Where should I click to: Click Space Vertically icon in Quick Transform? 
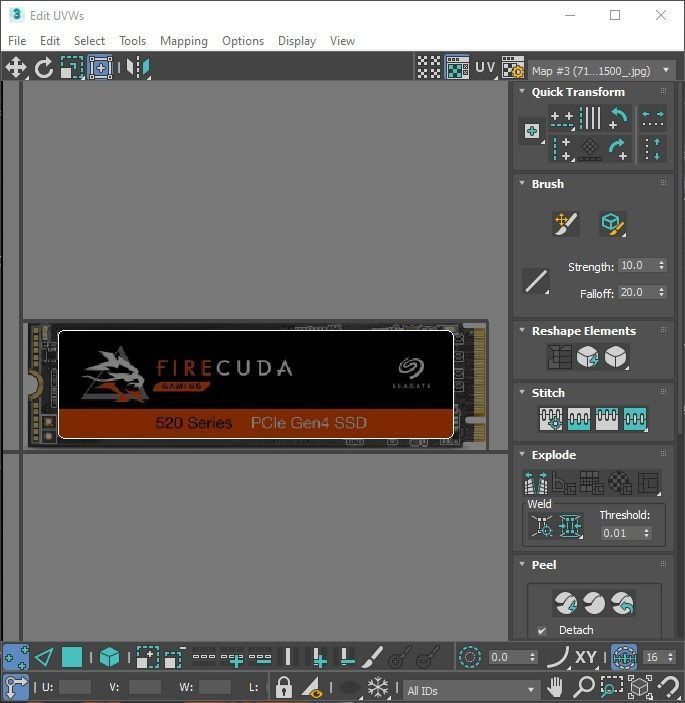(653, 149)
